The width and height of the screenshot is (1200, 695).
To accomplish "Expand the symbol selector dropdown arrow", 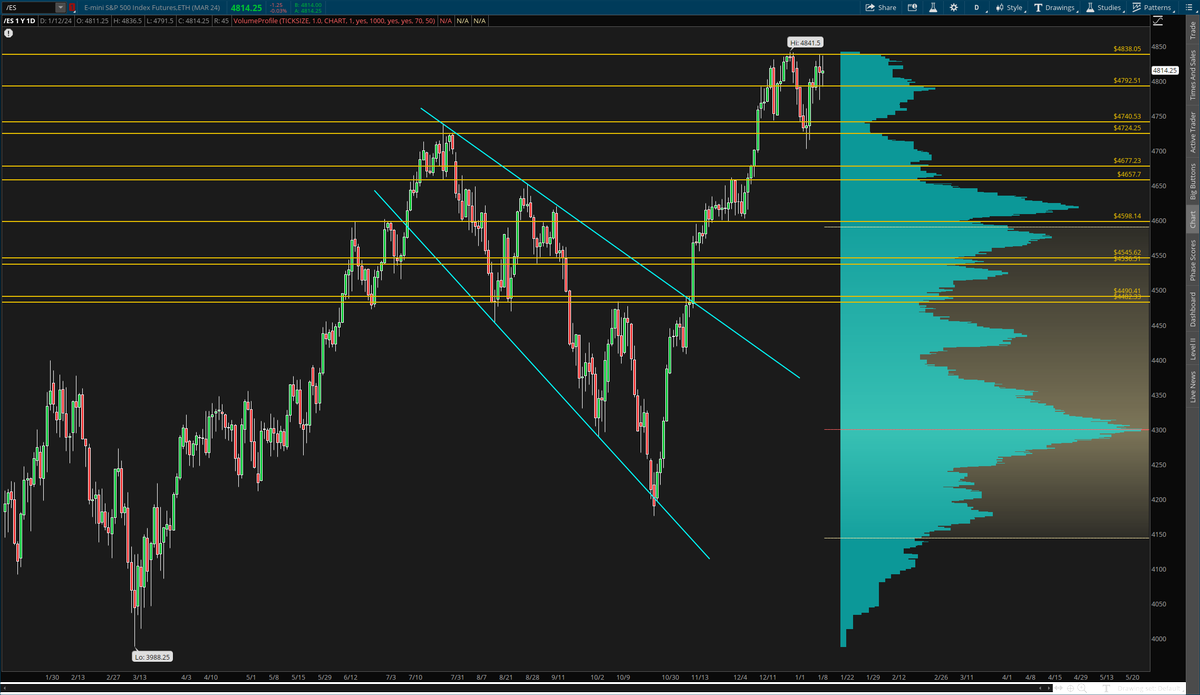I will tap(61, 7).
